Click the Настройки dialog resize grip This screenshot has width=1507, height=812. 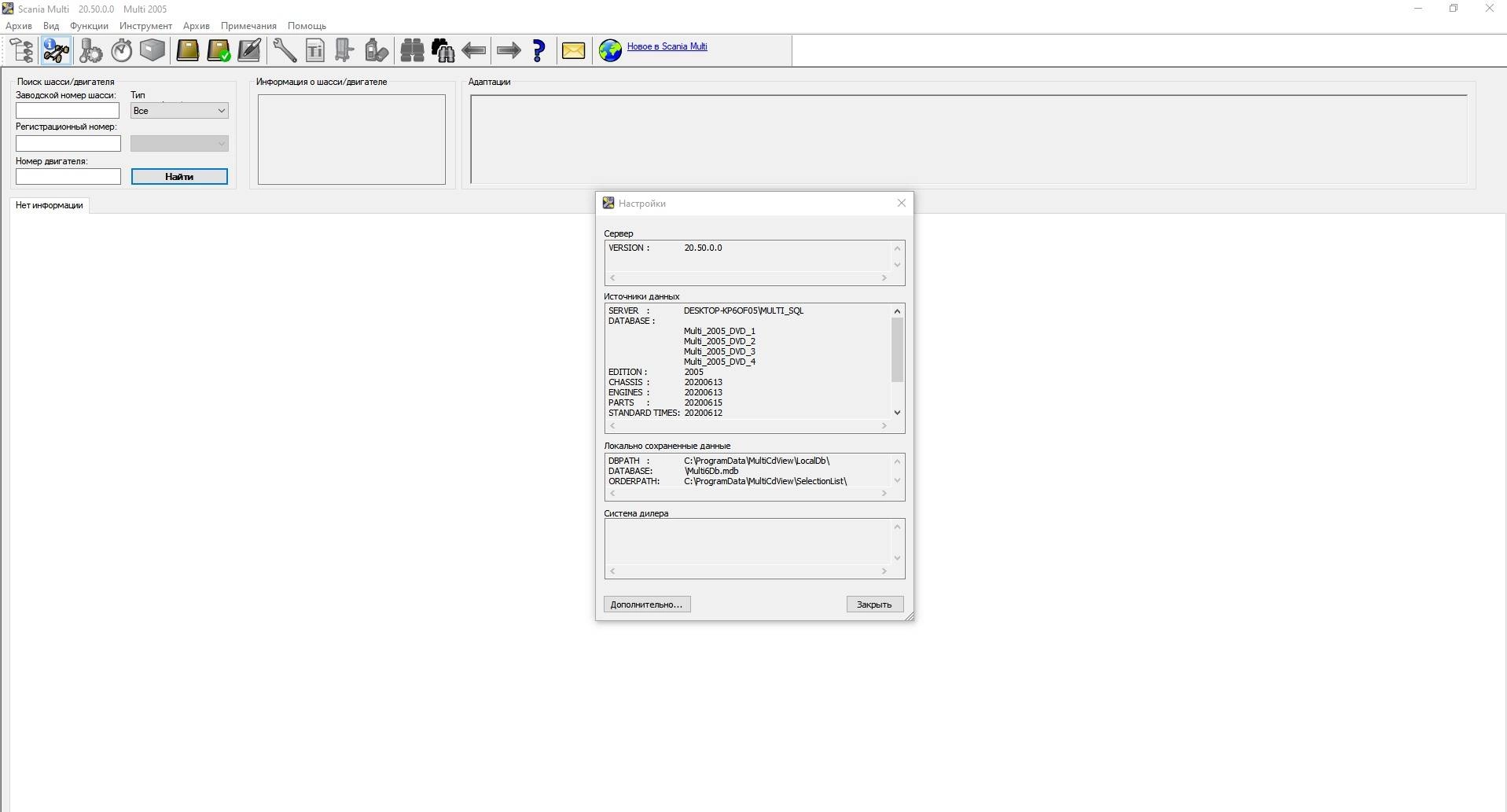(x=909, y=616)
